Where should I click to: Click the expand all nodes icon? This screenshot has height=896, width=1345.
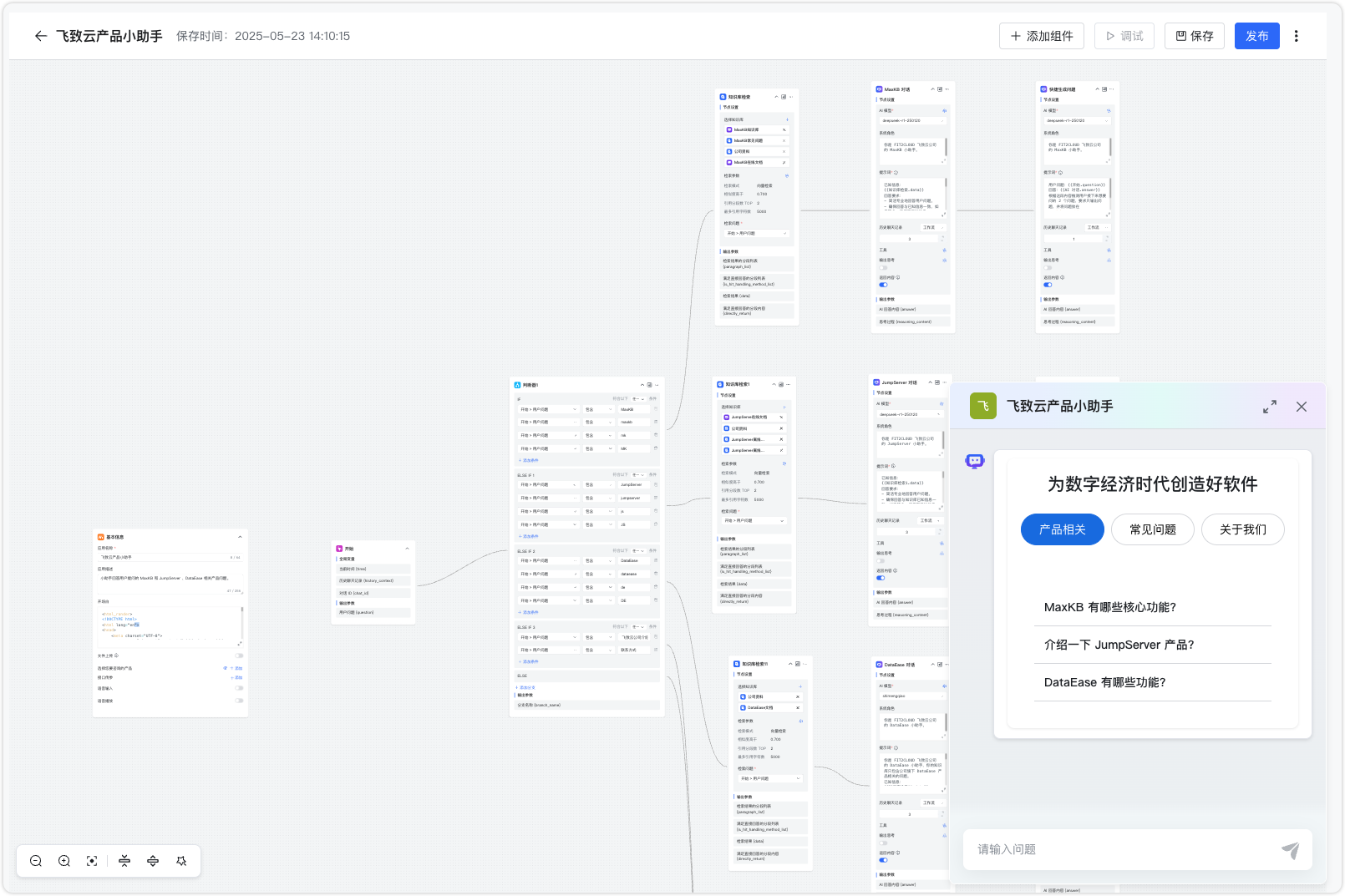(x=153, y=861)
